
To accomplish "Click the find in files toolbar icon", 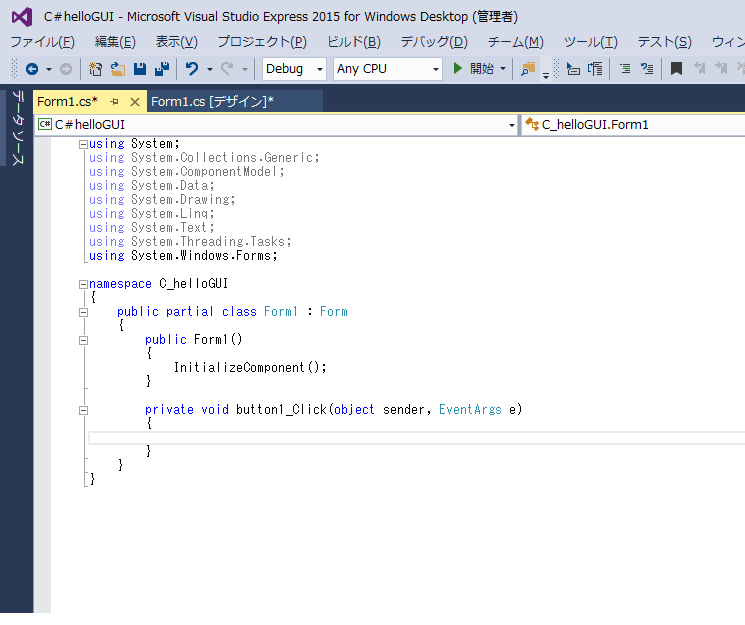I will point(528,69).
